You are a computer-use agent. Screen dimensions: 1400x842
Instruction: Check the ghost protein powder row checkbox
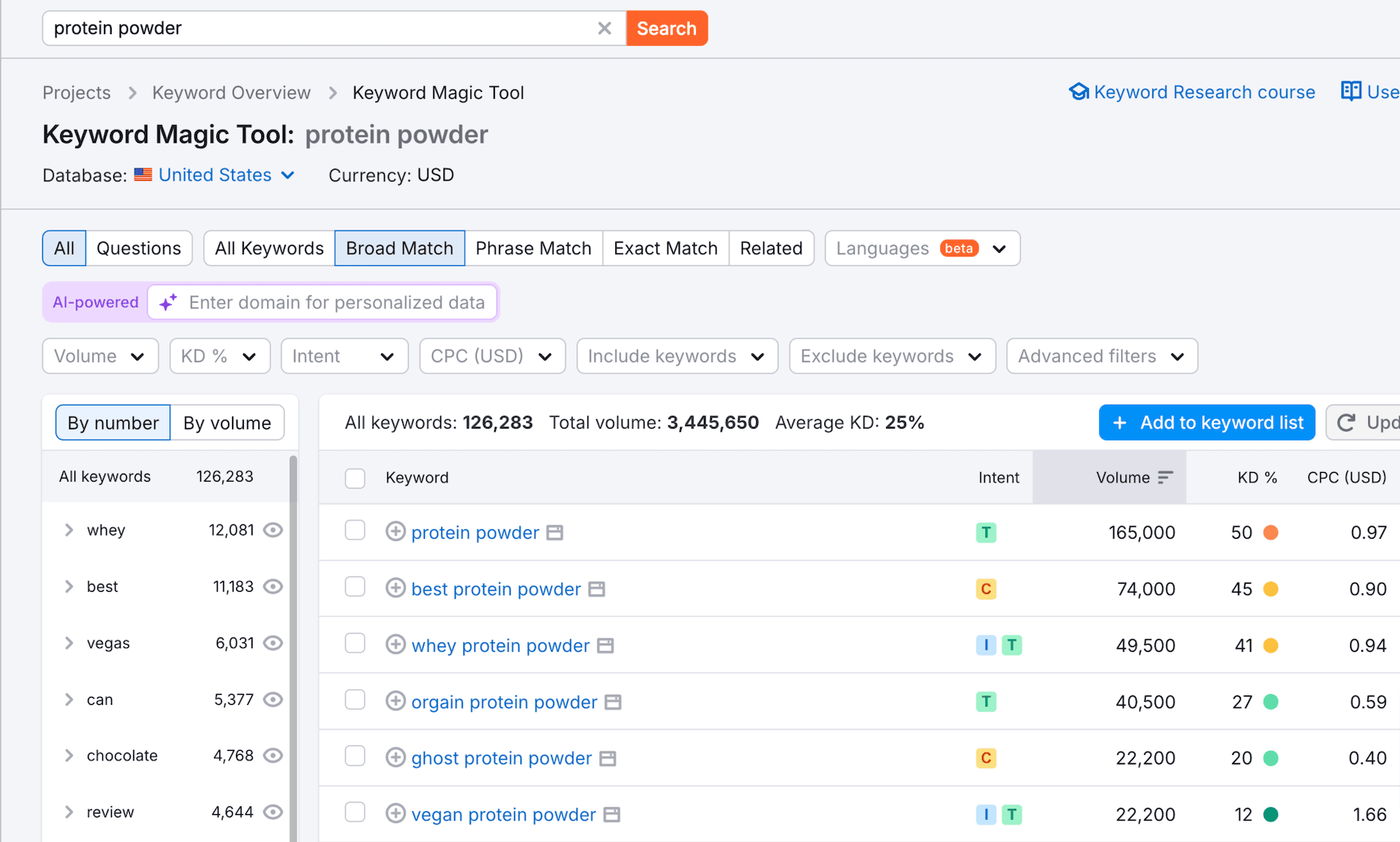[x=355, y=756]
